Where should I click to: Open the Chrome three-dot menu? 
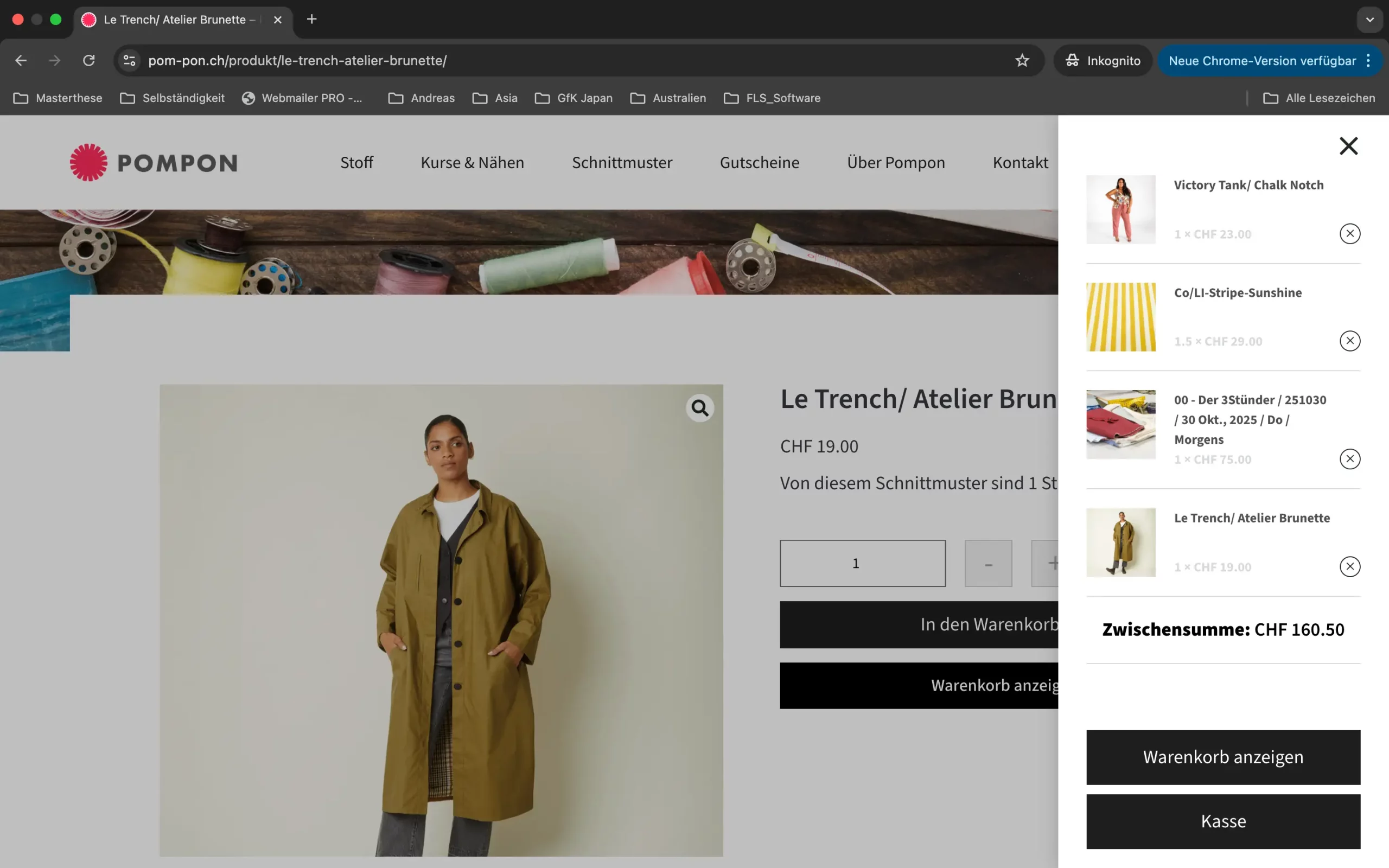(1369, 60)
